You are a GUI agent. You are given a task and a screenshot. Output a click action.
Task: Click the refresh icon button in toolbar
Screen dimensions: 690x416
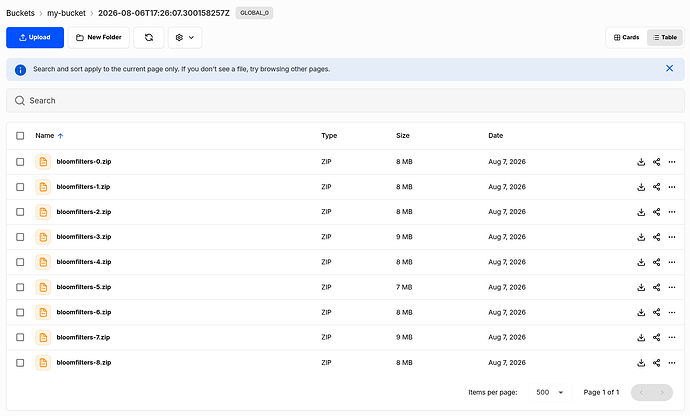(x=149, y=37)
